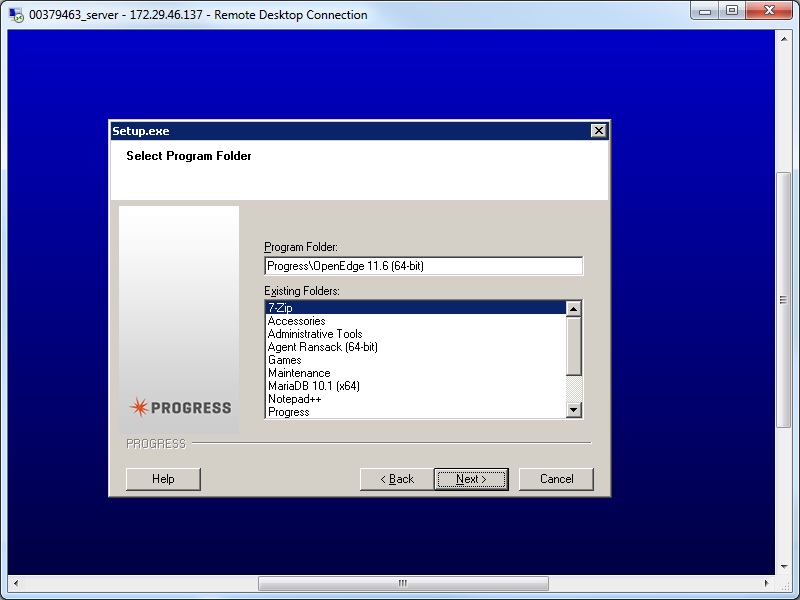The height and width of the screenshot is (600, 800).
Task: Open the Help dialog
Action: (163, 479)
